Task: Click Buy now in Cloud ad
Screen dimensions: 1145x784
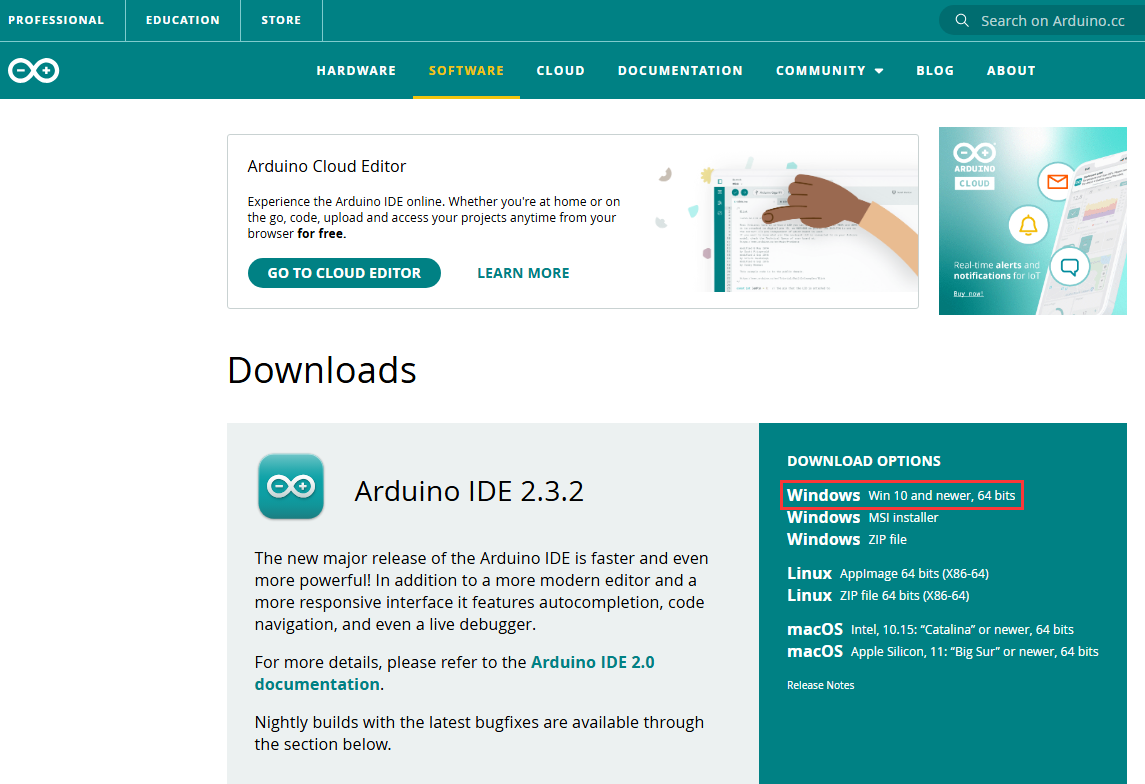Action: (x=968, y=293)
